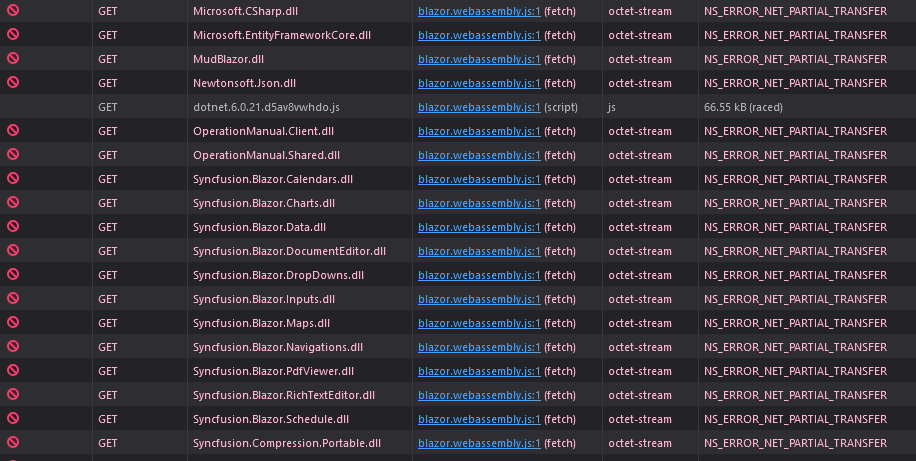The height and width of the screenshot is (461, 916).
Task: Click NS_ERROR_NET_PARTIAL_TRANSFER on Microsoft.CSharp.dll row
Action: [795, 11]
